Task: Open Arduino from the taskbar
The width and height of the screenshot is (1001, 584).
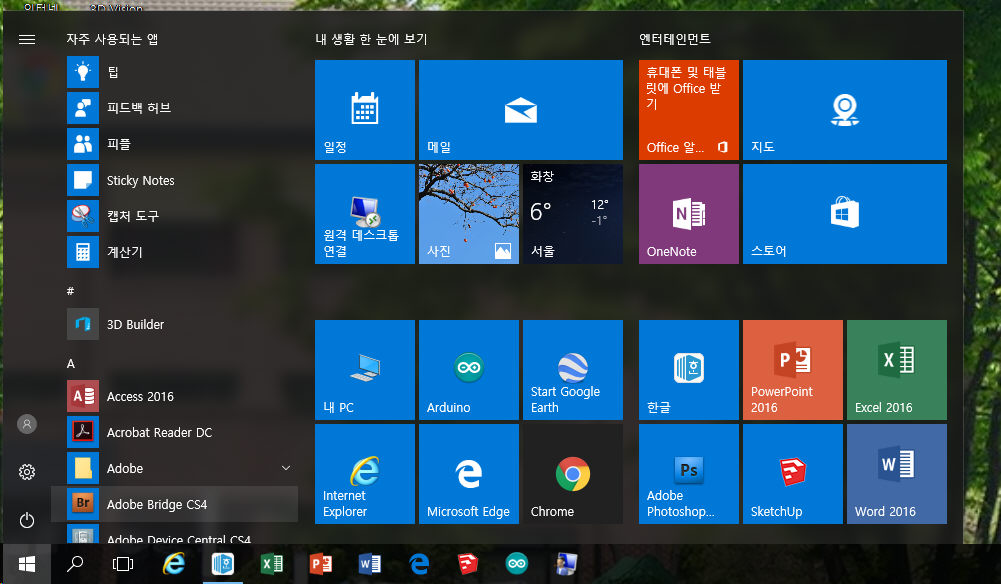Action: (x=517, y=564)
